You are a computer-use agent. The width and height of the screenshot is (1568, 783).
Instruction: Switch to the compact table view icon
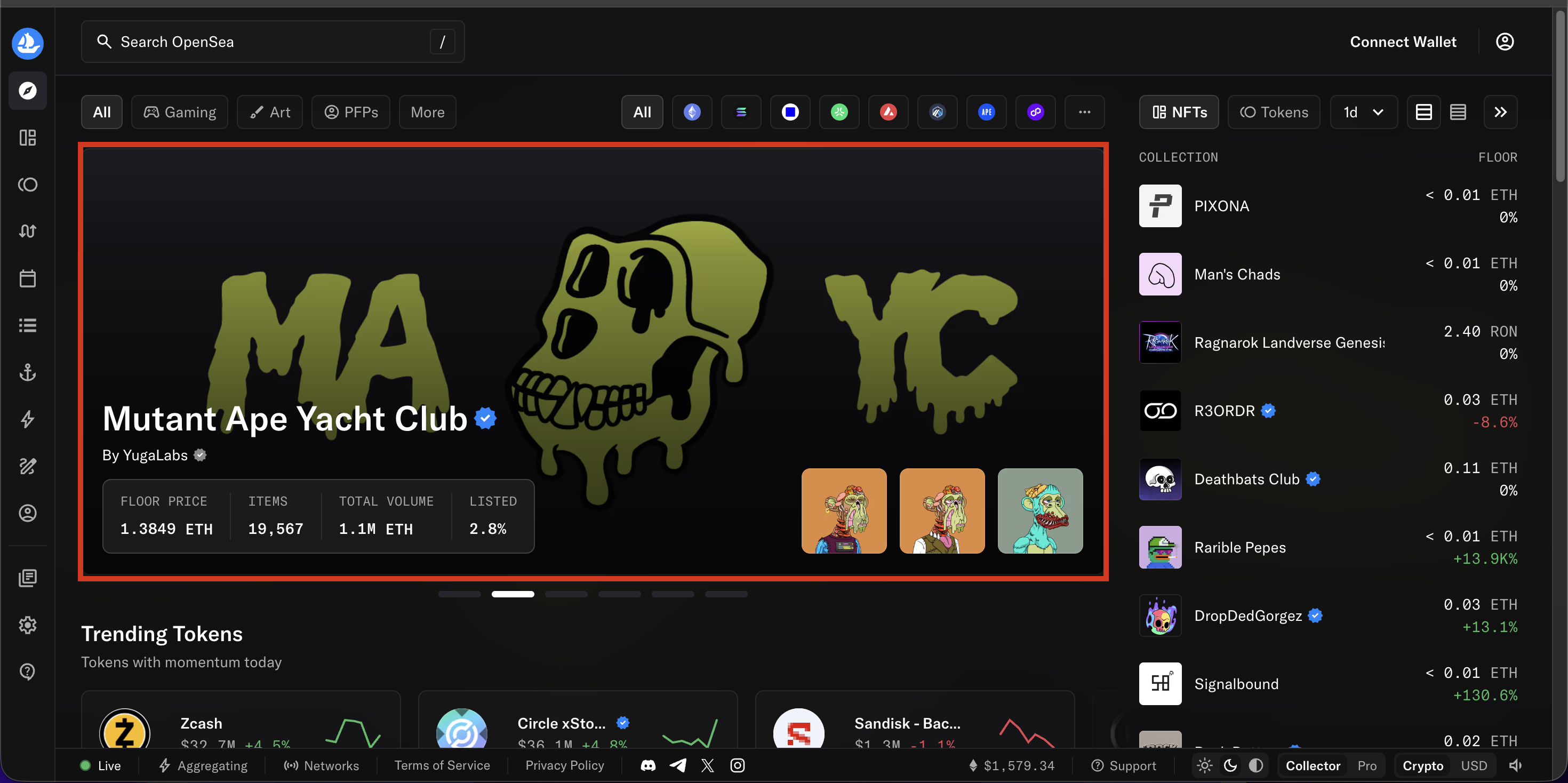[x=1458, y=112]
